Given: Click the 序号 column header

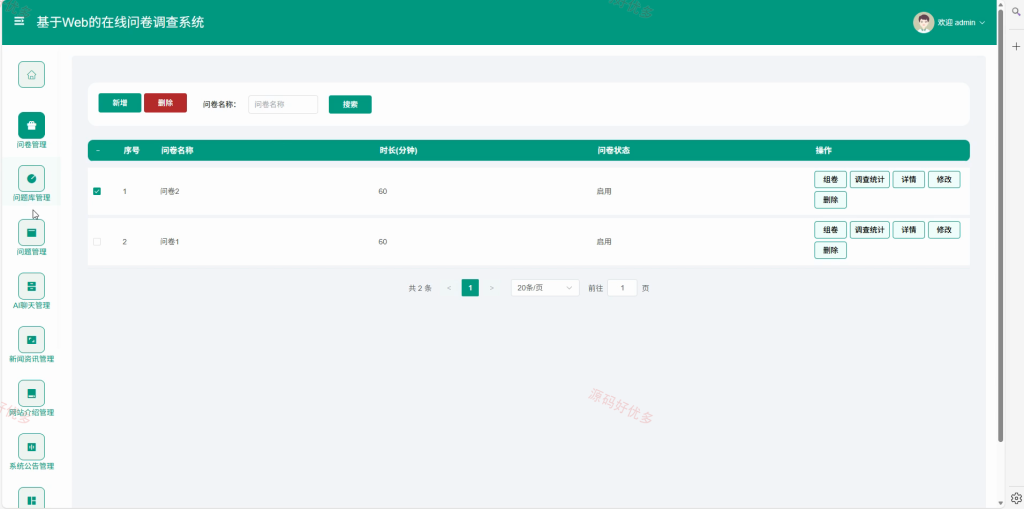Looking at the screenshot, I should point(131,150).
